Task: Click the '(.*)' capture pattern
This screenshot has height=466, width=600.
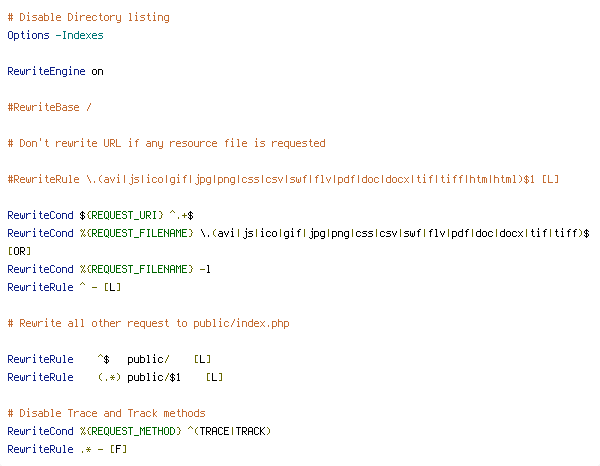Action: coord(109,377)
